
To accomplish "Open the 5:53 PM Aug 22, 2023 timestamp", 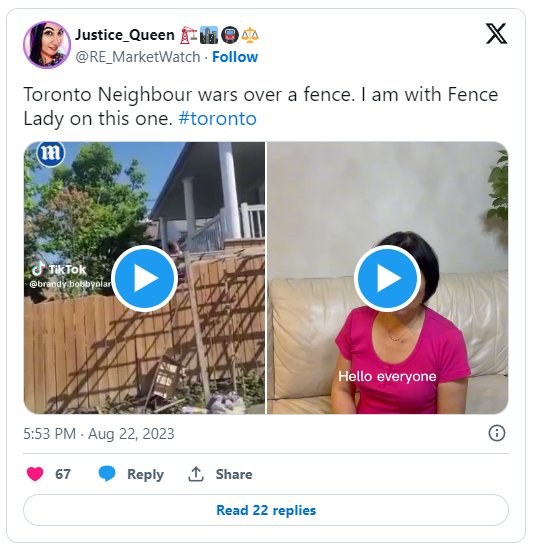I will point(99,434).
